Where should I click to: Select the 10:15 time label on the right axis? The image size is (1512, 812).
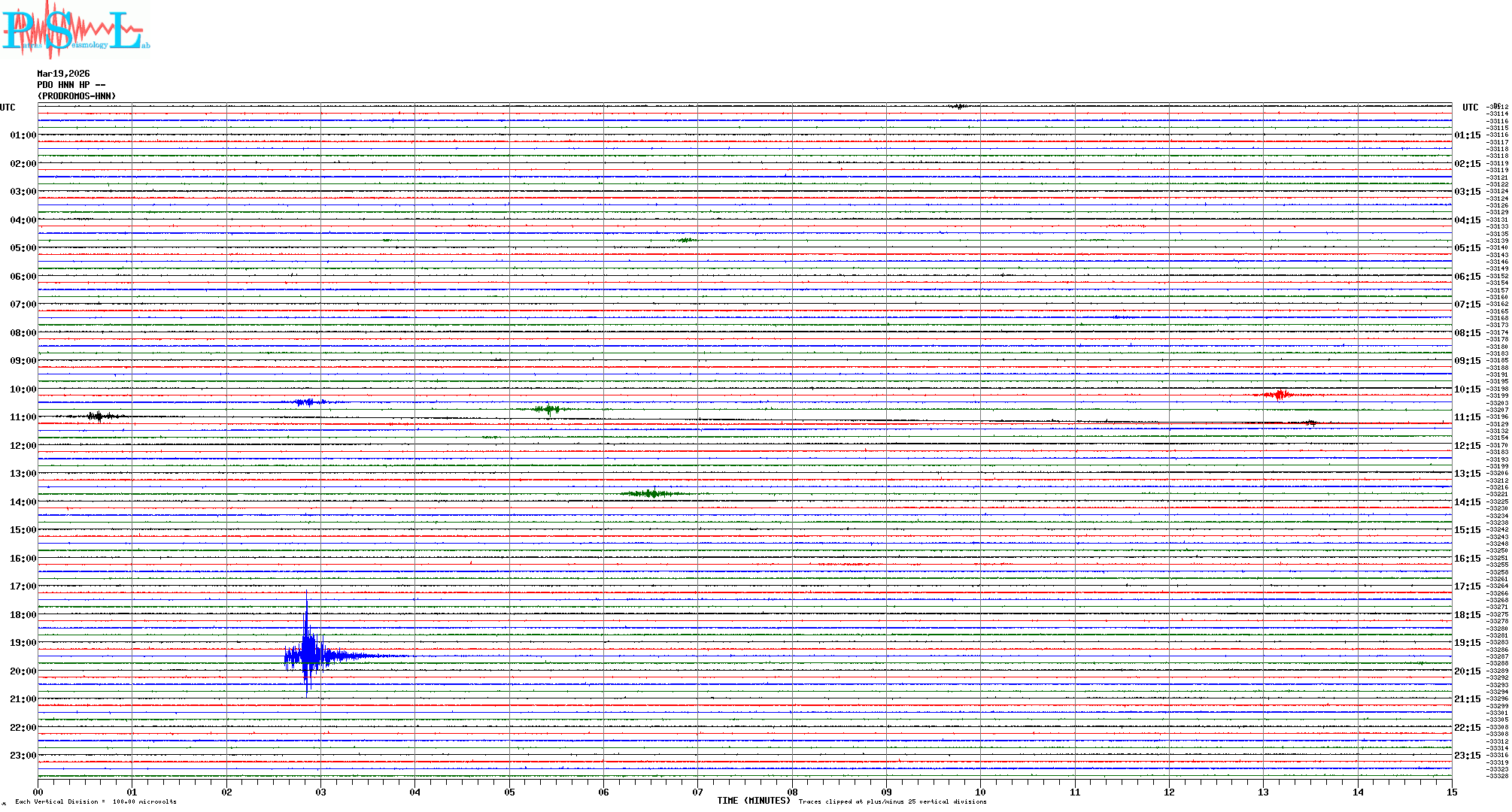pyautogui.click(x=1467, y=389)
